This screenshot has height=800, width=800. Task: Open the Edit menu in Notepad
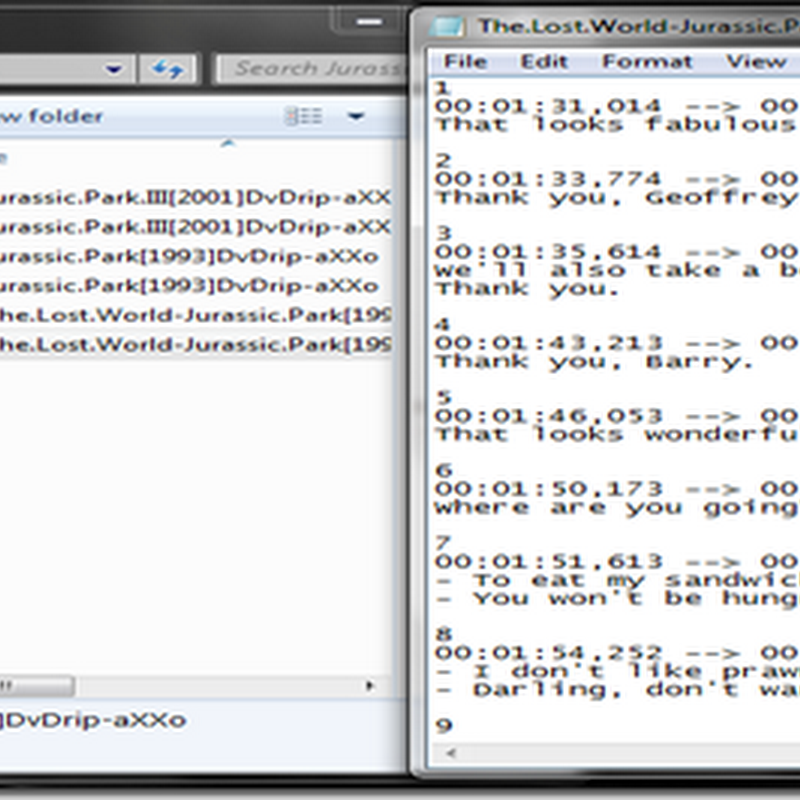[x=544, y=62]
